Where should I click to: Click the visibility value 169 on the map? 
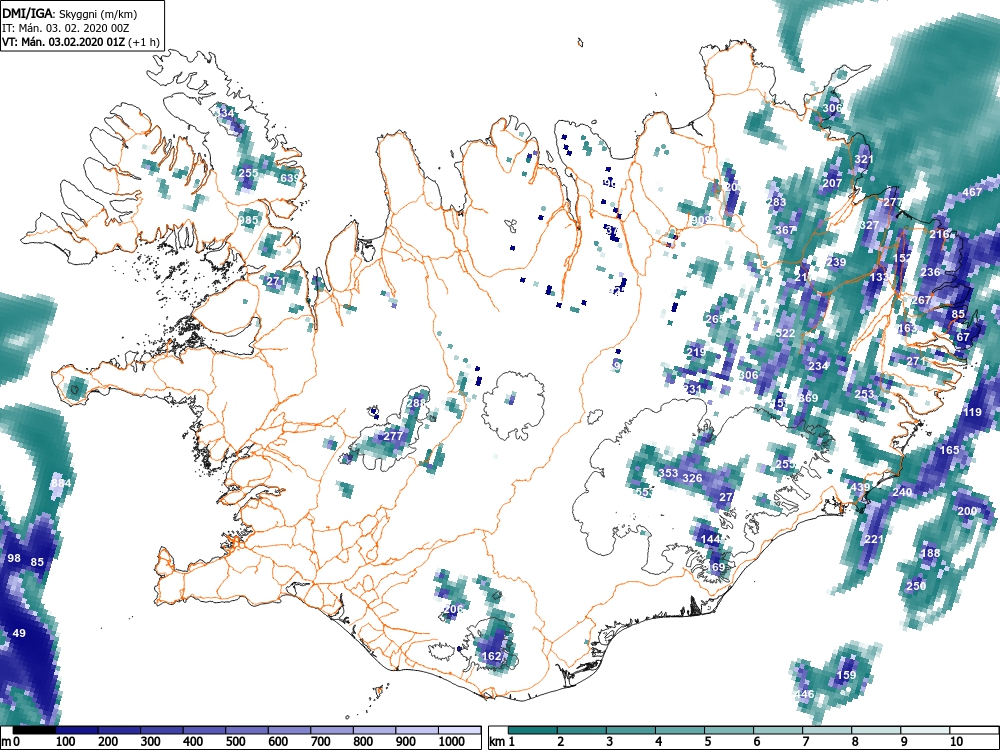pos(716,567)
